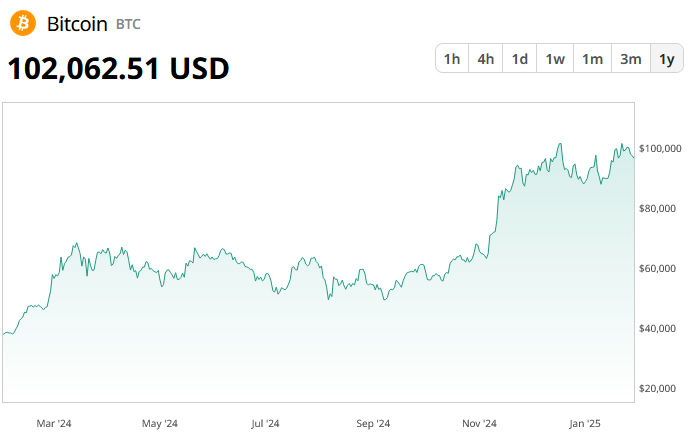Switch chart to 1w range
The height and width of the screenshot is (433, 694).
point(555,59)
